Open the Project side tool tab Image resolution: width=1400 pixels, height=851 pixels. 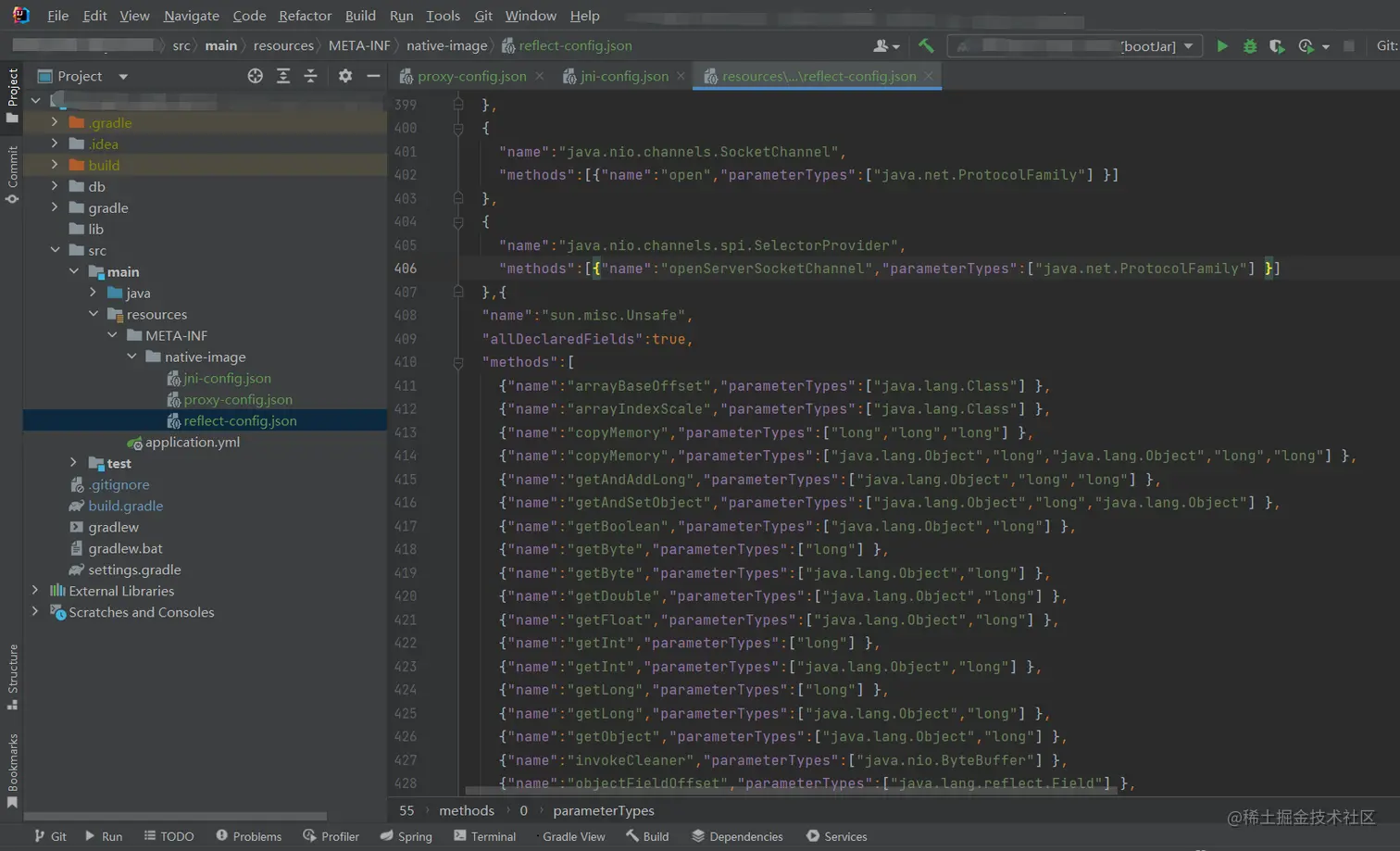click(x=12, y=95)
